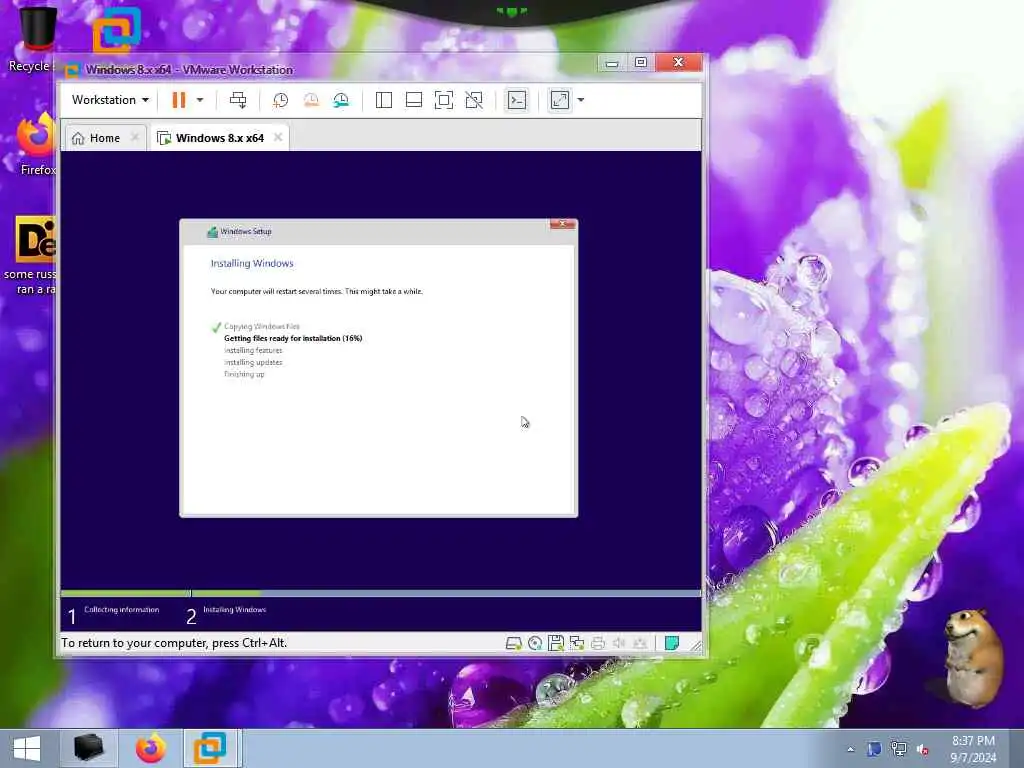Click the muted volume tray icon
1024x768 pixels.
(x=923, y=749)
